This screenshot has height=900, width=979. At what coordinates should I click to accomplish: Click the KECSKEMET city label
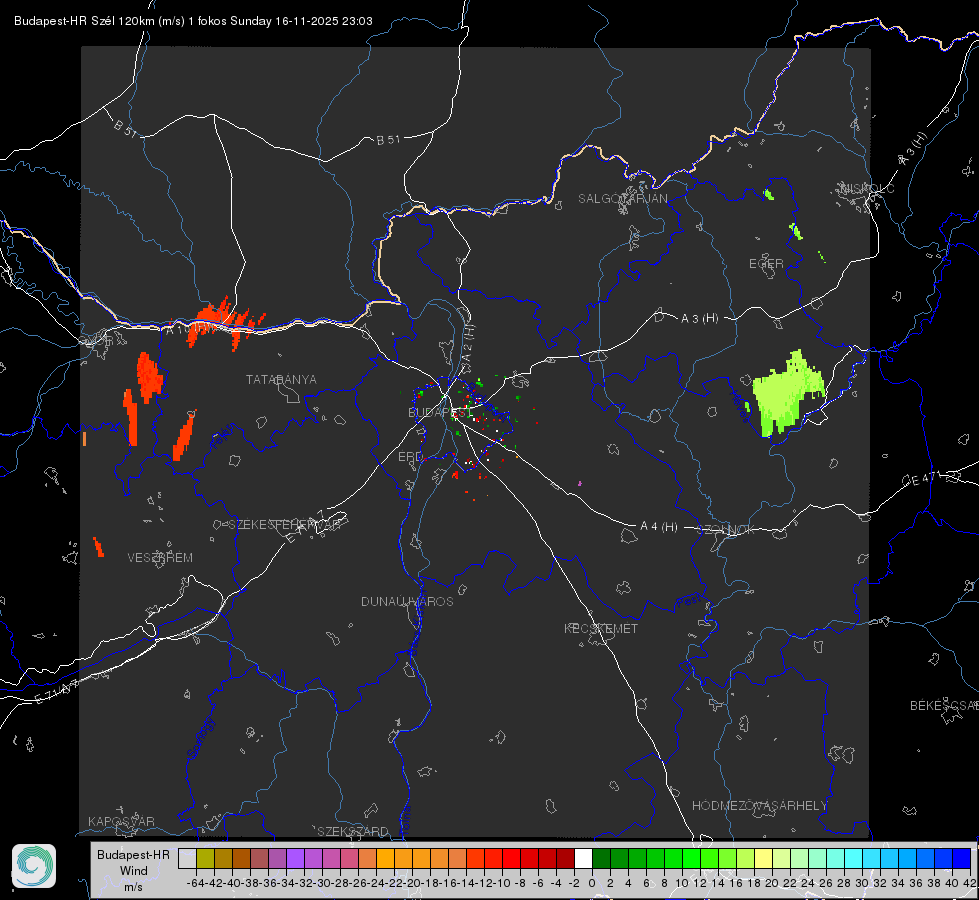[x=601, y=628]
